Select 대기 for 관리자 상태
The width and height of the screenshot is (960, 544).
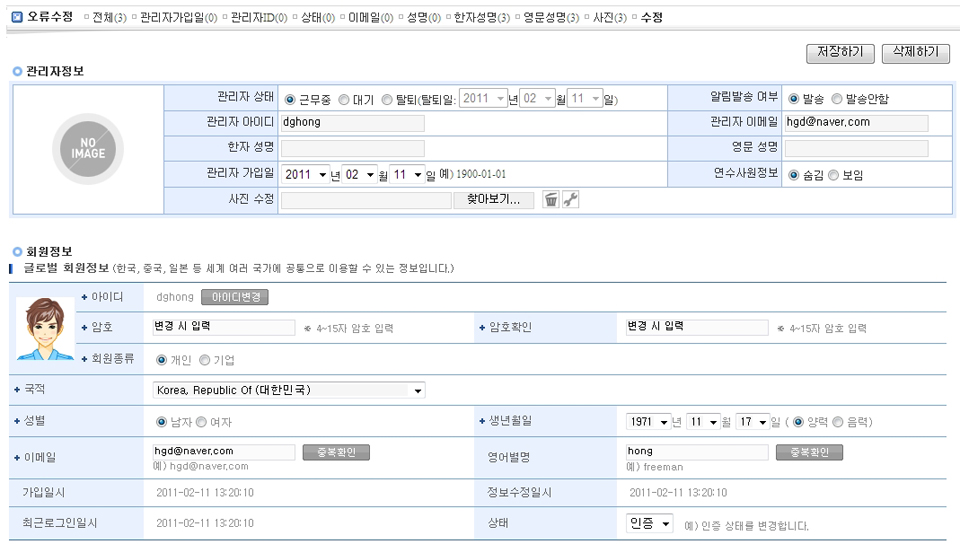point(344,100)
